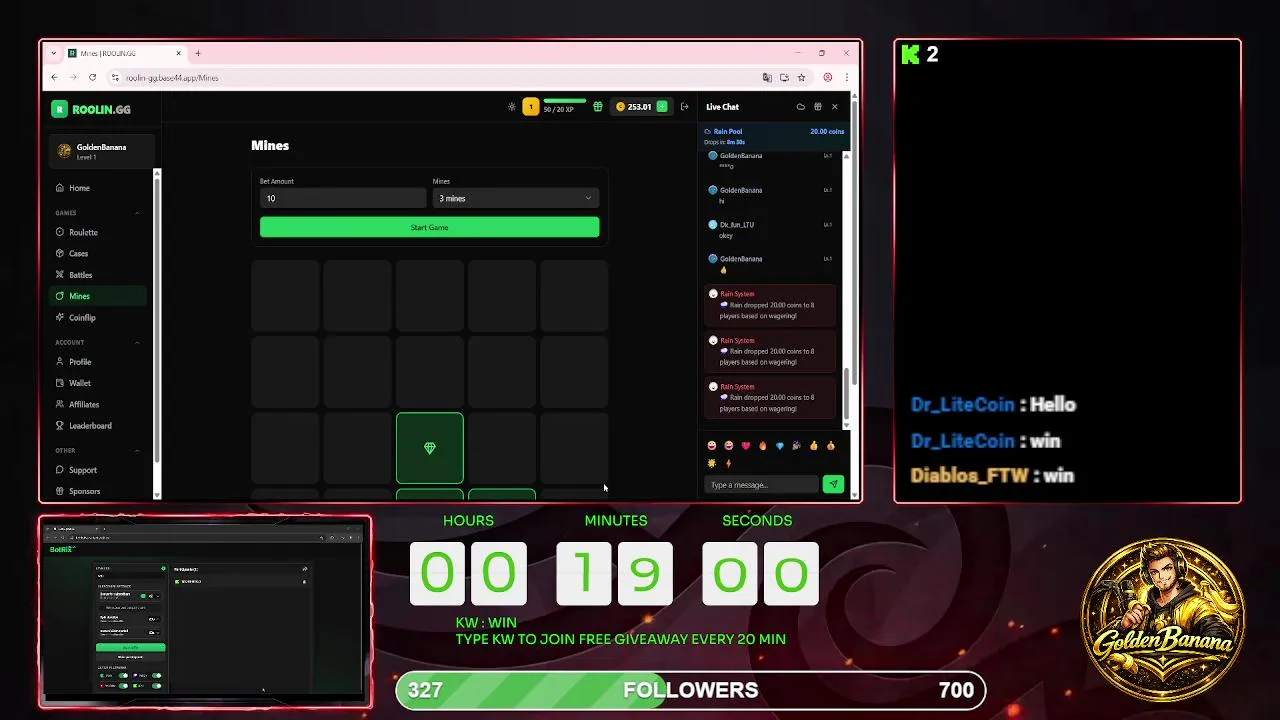1280x720 pixels.
Task: Click the yellow level 1 badge
Action: point(531,107)
